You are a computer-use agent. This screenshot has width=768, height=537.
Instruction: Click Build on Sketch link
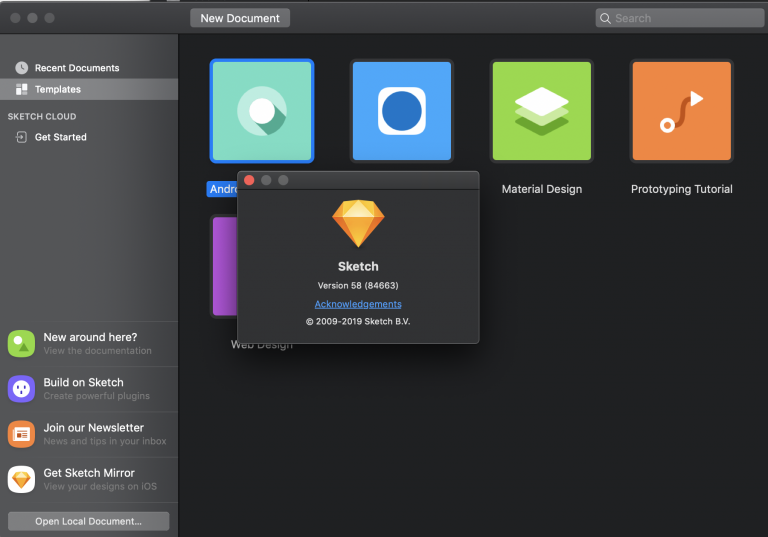pyautogui.click(x=84, y=382)
